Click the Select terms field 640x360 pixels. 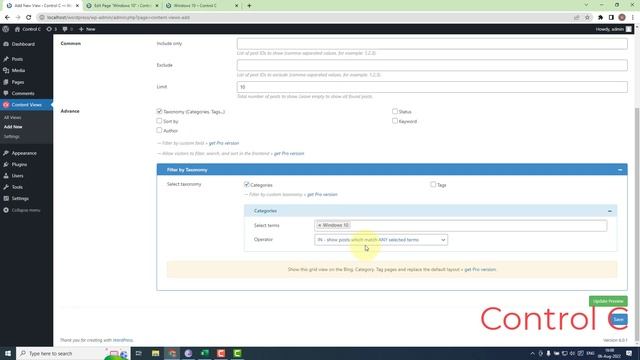[x=460, y=225]
